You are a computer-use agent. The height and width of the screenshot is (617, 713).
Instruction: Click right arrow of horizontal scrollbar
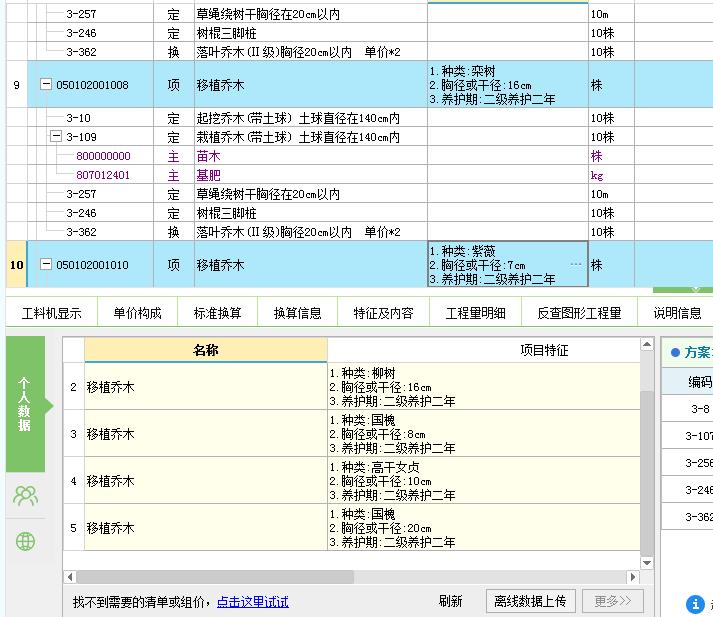click(x=633, y=577)
